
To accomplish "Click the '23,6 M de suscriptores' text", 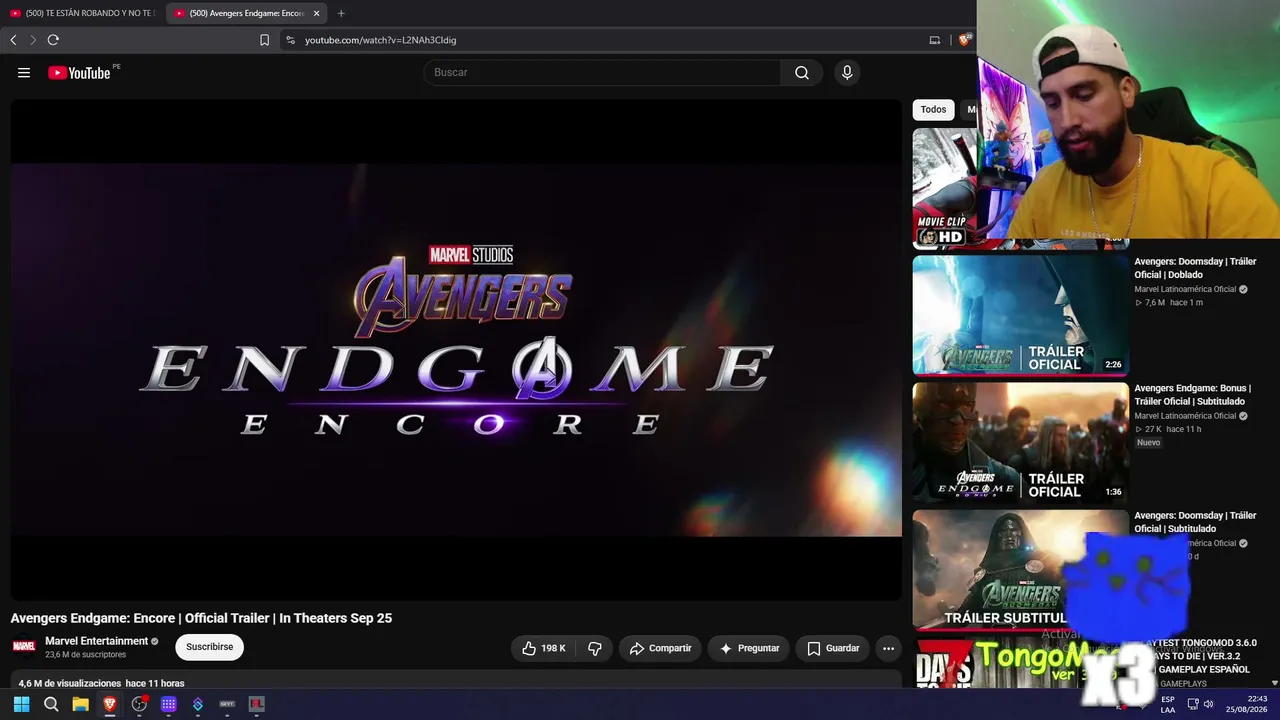I will click(x=85, y=655).
